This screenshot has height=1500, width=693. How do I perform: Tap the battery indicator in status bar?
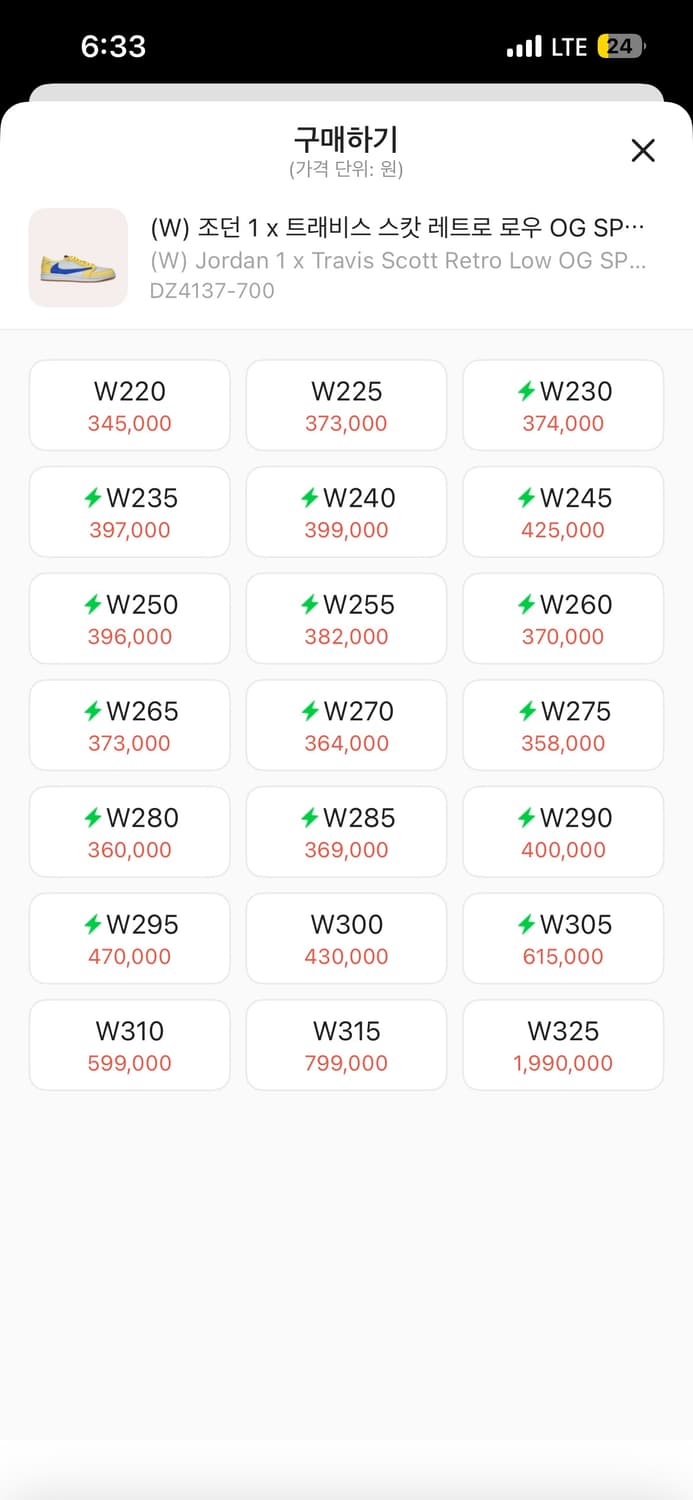621,46
